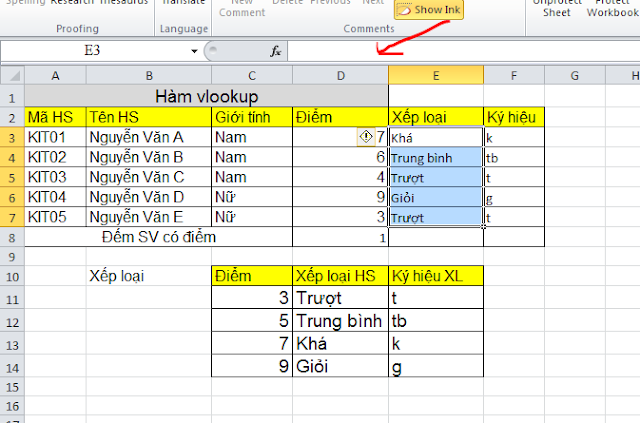Screen dimensions: 640x423
Task: Click 'g' in Ký hiệu column row 6
Action: click(x=514, y=198)
